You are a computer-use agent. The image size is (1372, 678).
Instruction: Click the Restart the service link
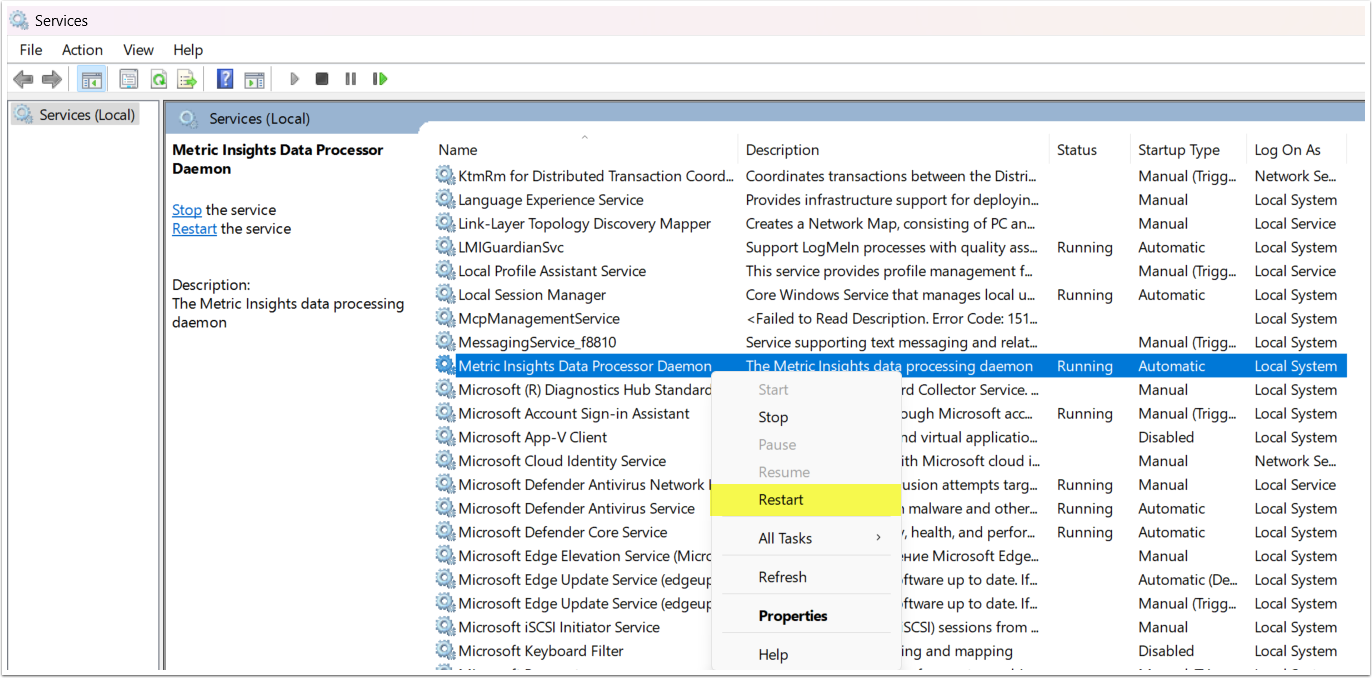pos(194,229)
